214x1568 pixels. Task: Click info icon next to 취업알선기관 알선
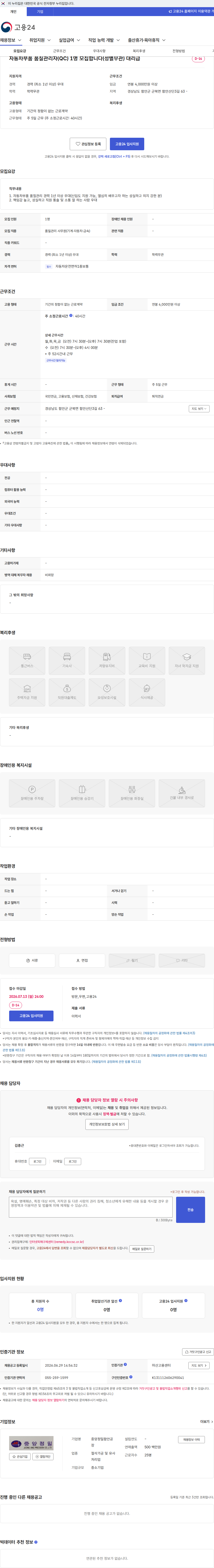[x=120, y=1301]
